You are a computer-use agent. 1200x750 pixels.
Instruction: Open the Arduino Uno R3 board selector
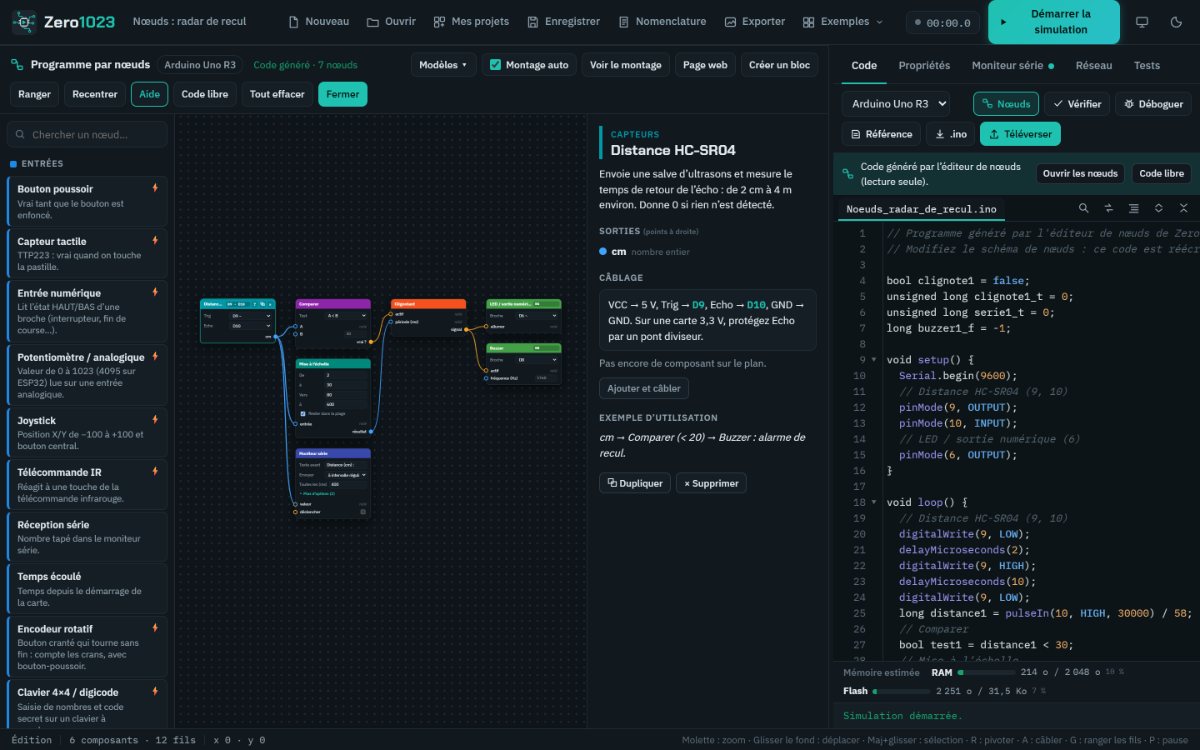click(x=895, y=104)
